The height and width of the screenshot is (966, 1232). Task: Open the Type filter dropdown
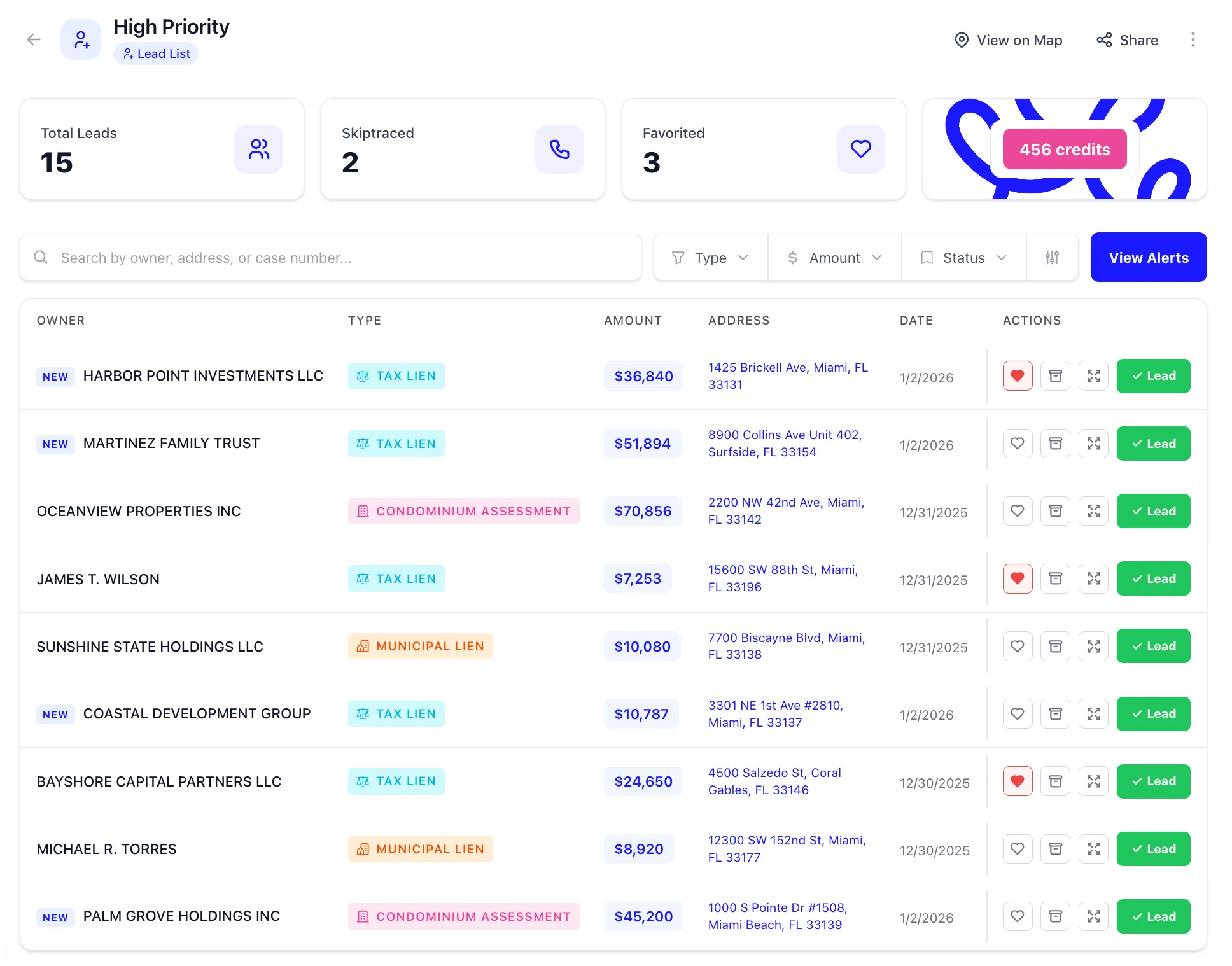pos(710,257)
